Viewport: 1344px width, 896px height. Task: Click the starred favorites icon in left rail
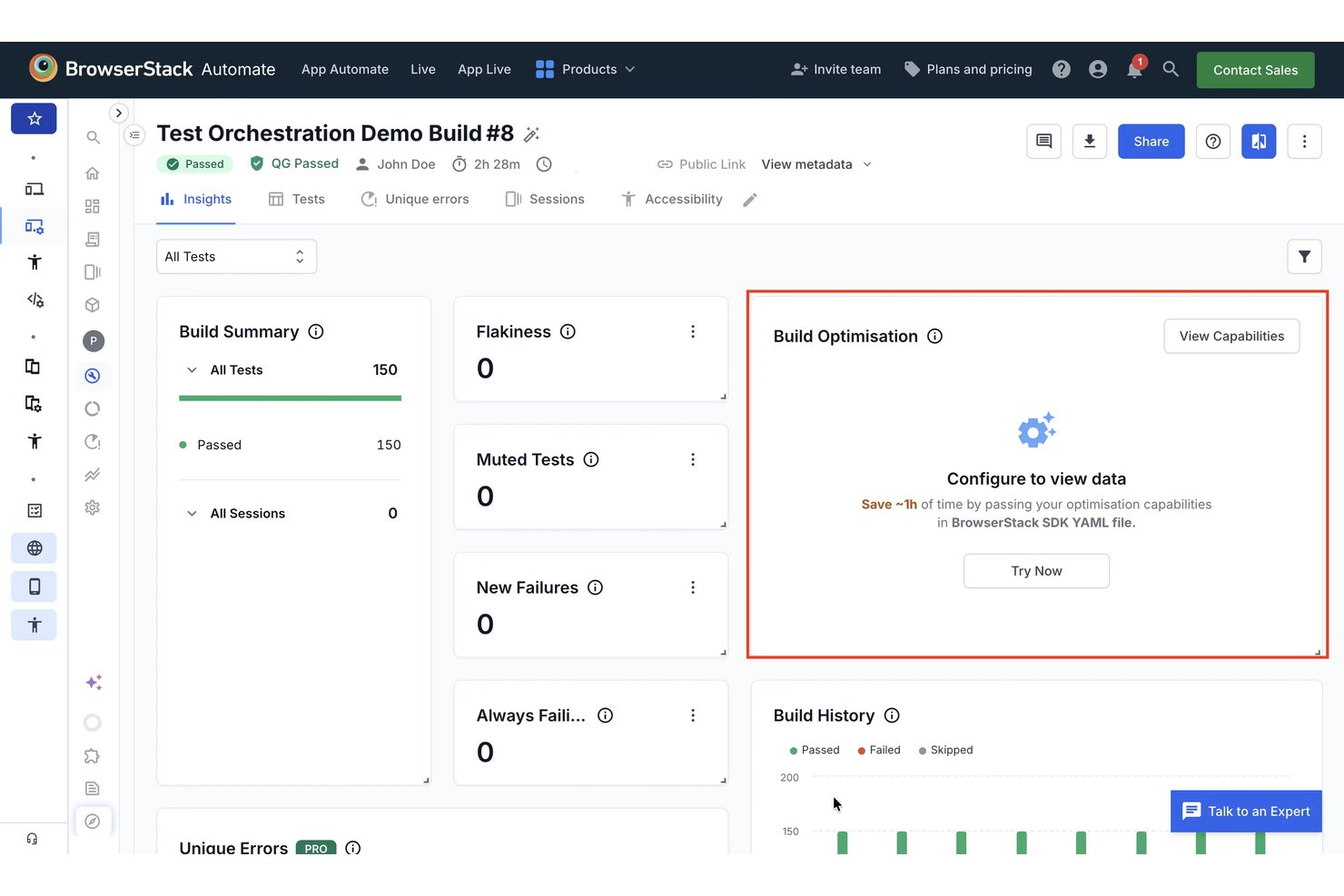click(x=34, y=118)
